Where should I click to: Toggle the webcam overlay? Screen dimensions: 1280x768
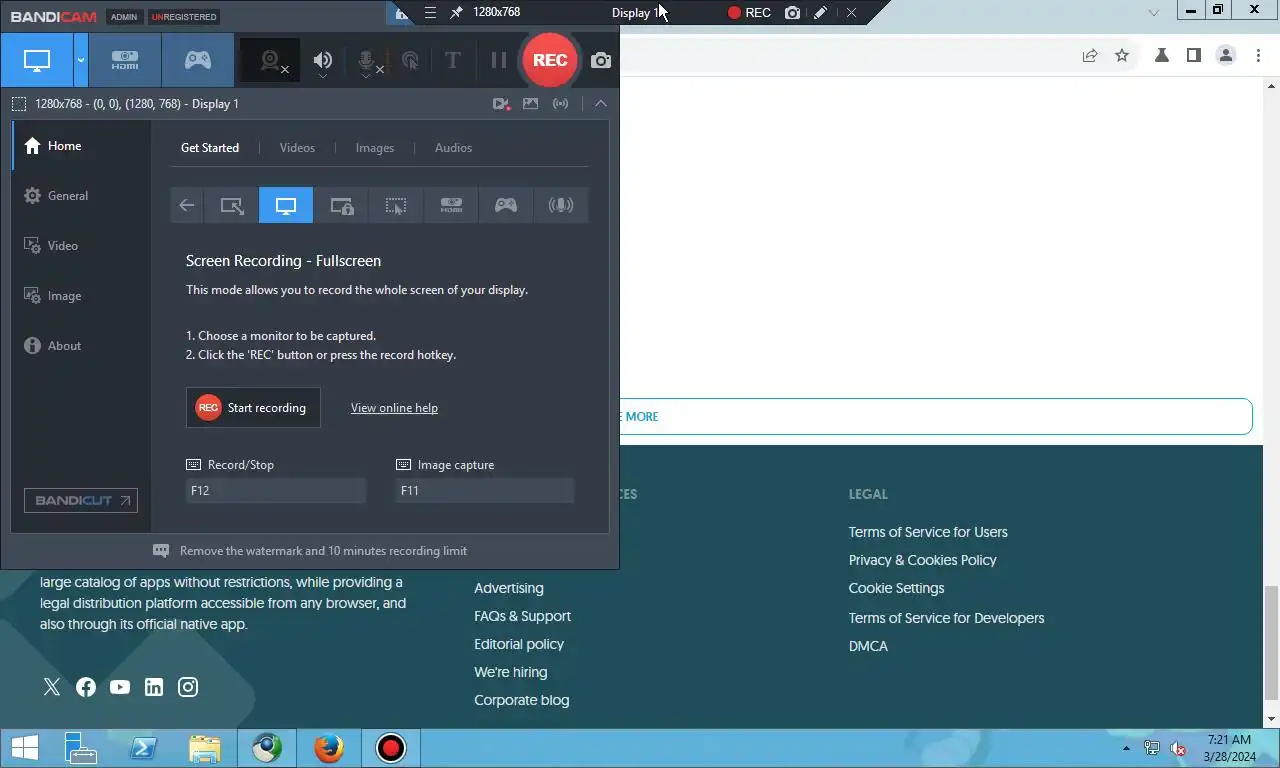(270, 60)
